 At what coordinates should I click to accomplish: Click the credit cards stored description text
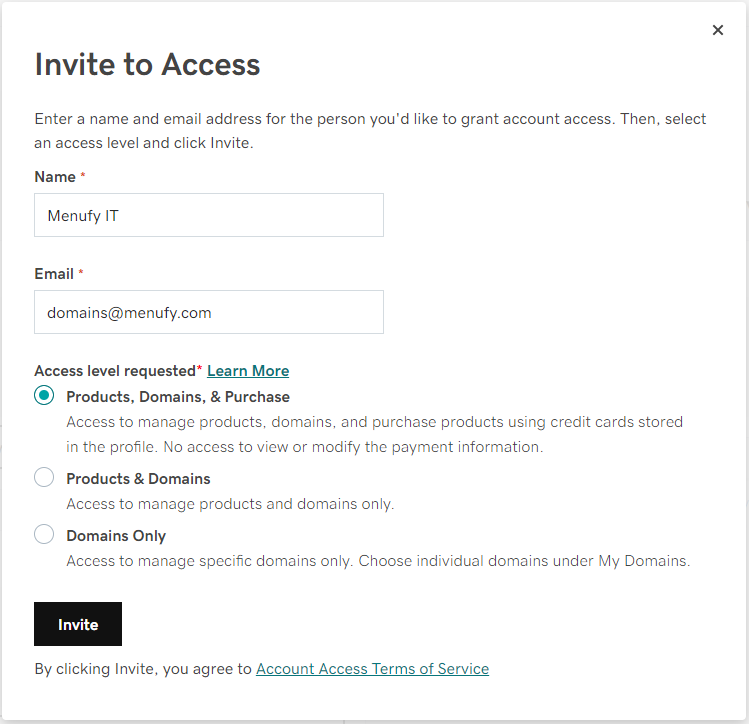pyautogui.click(x=374, y=434)
